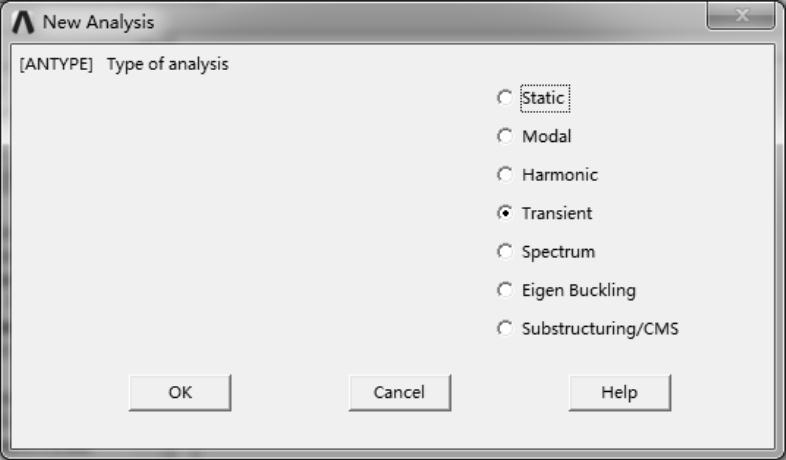Select the Substructuring/CMS radio button circle
Image resolution: width=786 pixels, height=460 pixels.
pyautogui.click(x=504, y=328)
